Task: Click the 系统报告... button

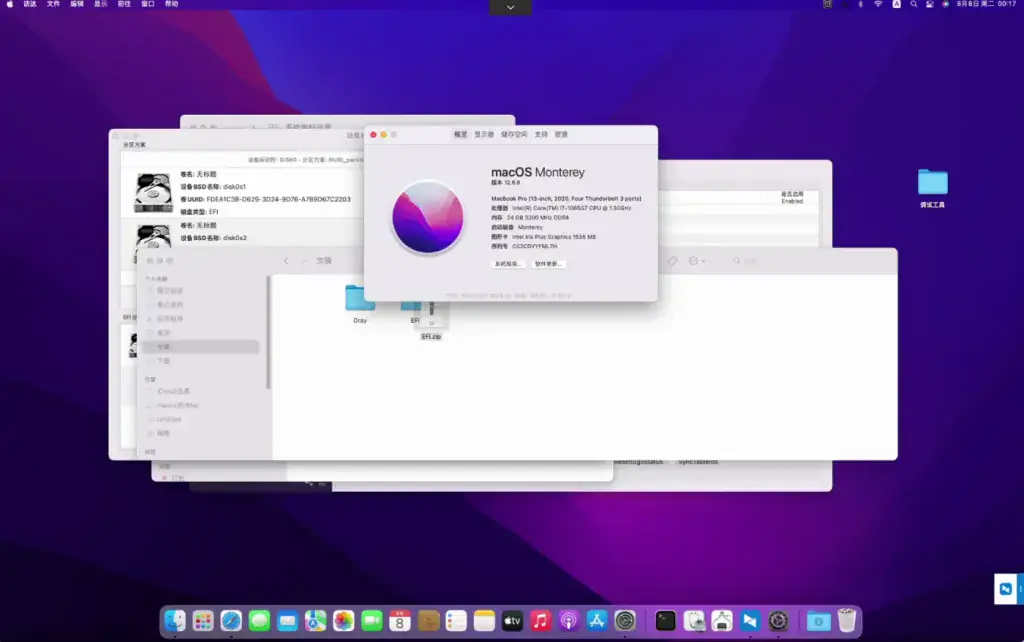Action: 507,264
